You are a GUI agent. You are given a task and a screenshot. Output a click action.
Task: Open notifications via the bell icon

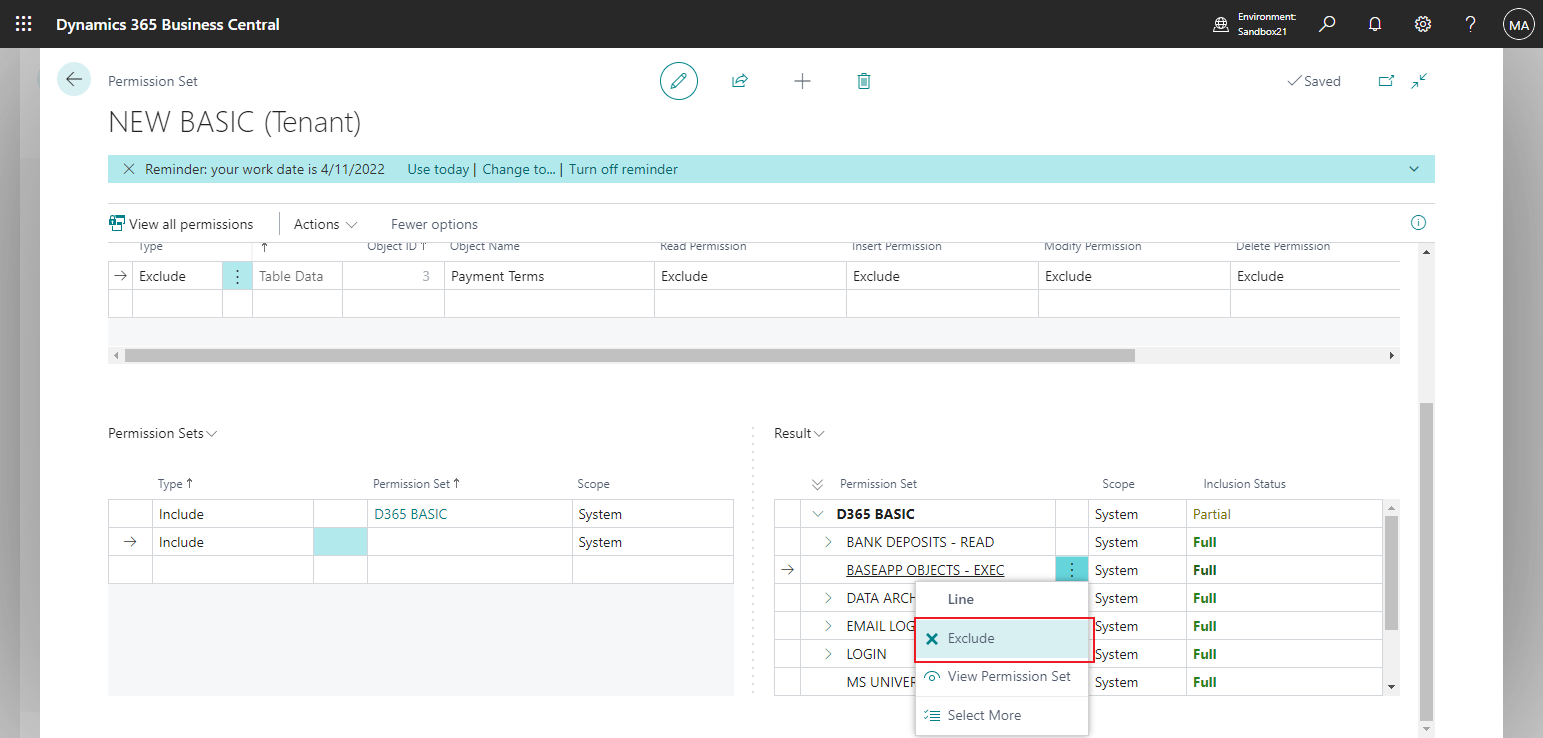pyautogui.click(x=1375, y=23)
